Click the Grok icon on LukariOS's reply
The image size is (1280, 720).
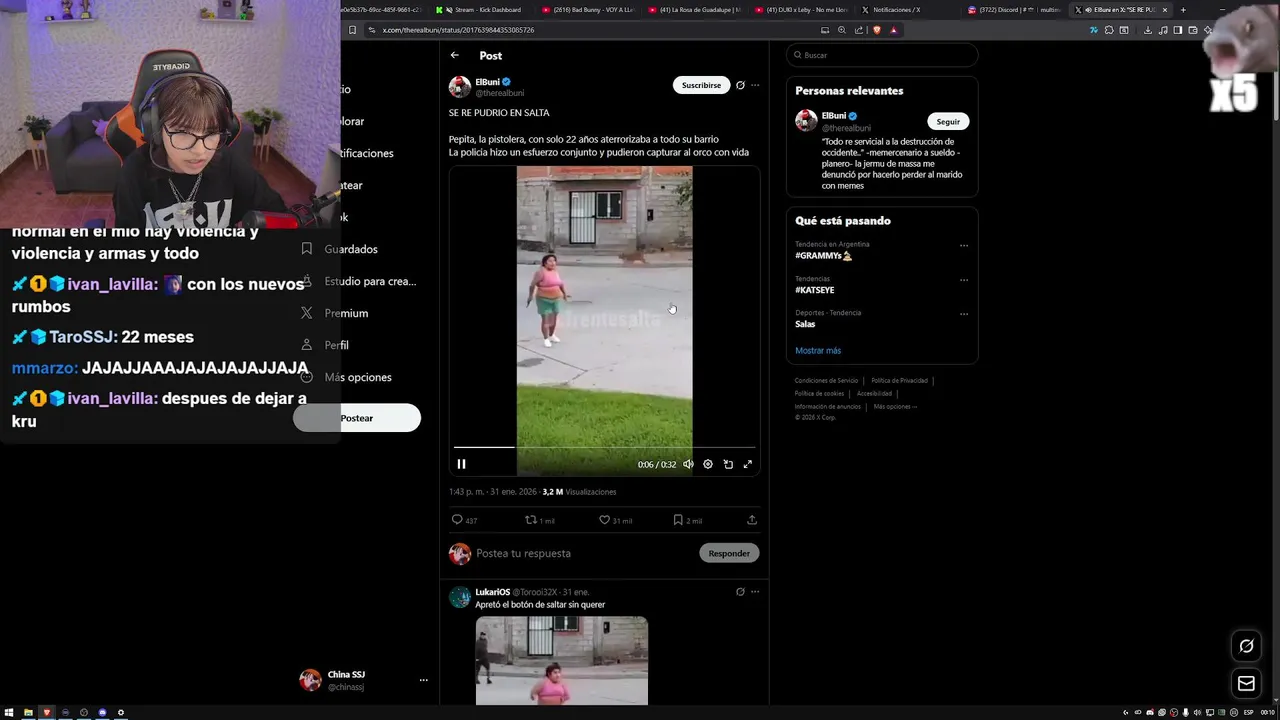point(740,592)
